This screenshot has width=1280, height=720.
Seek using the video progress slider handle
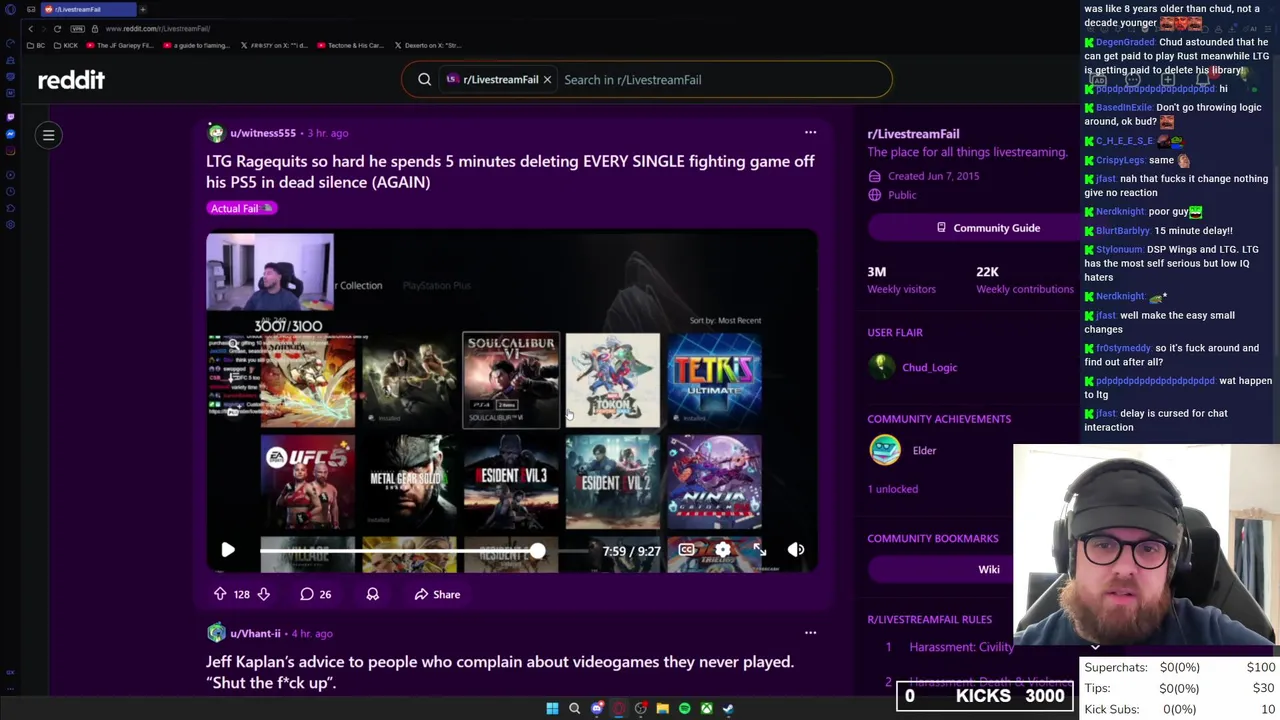coord(538,550)
